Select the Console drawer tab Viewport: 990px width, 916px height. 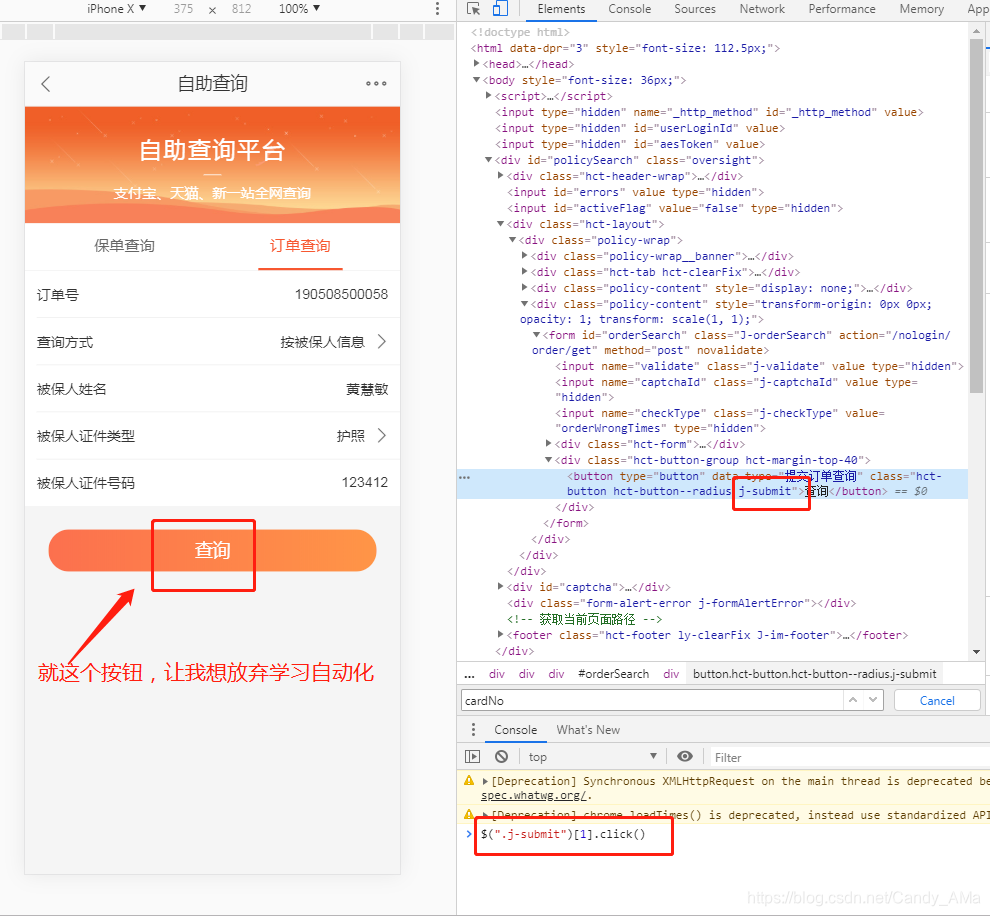(x=515, y=730)
